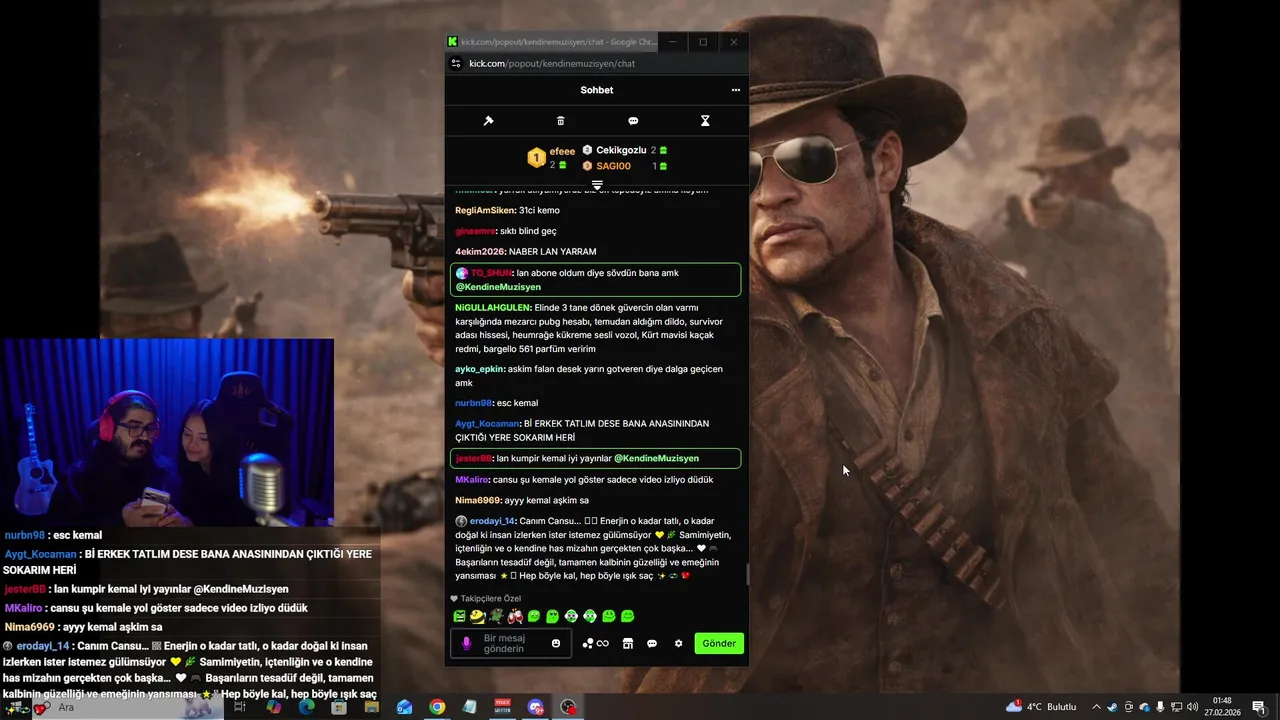The width and height of the screenshot is (1280, 720).
Task: Launch Microsoft Copilot from taskbar
Action: tap(274, 707)
